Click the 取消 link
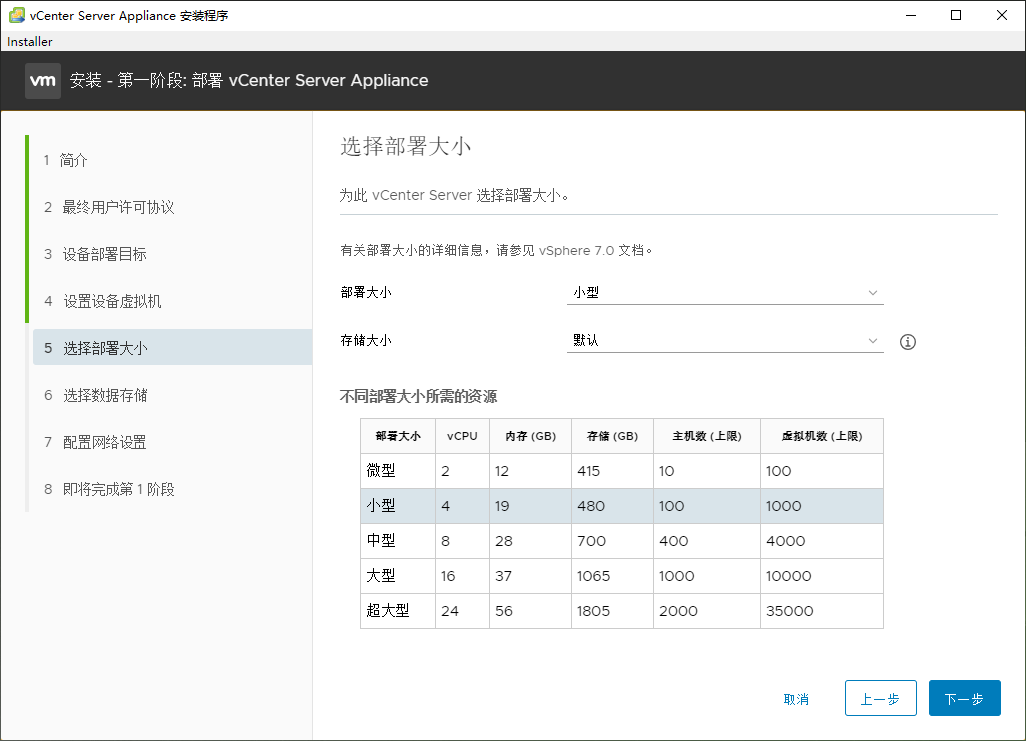 [x=796, y=699]
